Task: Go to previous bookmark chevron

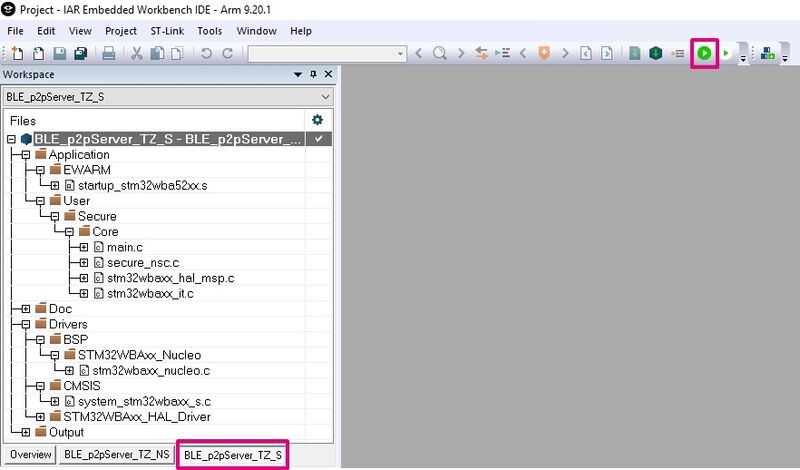Action: click(x=523, y=53)
